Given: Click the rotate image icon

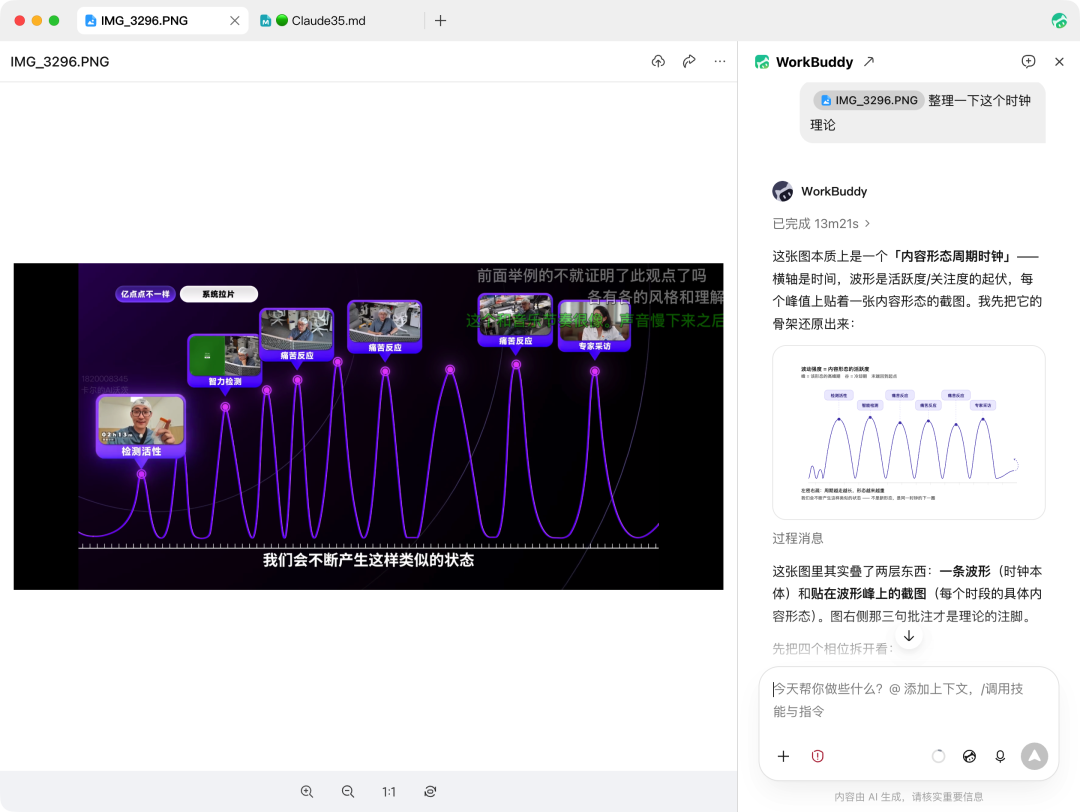Looking at the screenshot, I should pyautogui.click(x=430, y=792).
